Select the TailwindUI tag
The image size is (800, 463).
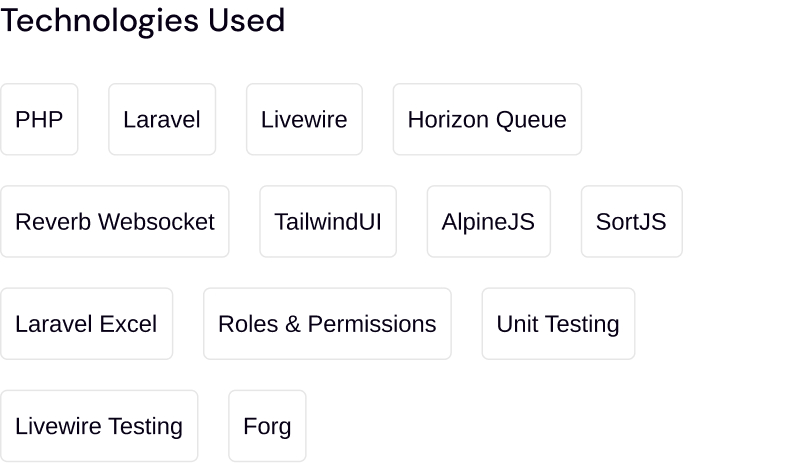(328, 222)
